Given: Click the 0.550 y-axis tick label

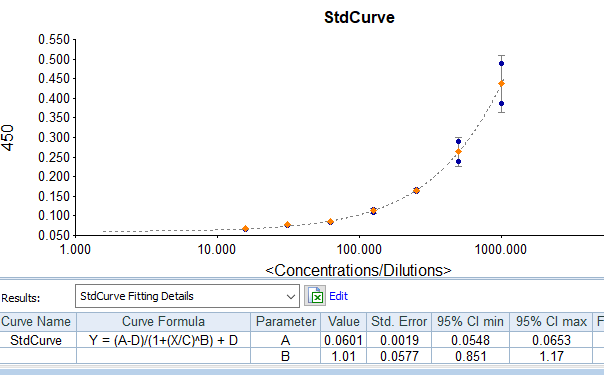Looking at the screenshot, I should (x=54, y=40).
